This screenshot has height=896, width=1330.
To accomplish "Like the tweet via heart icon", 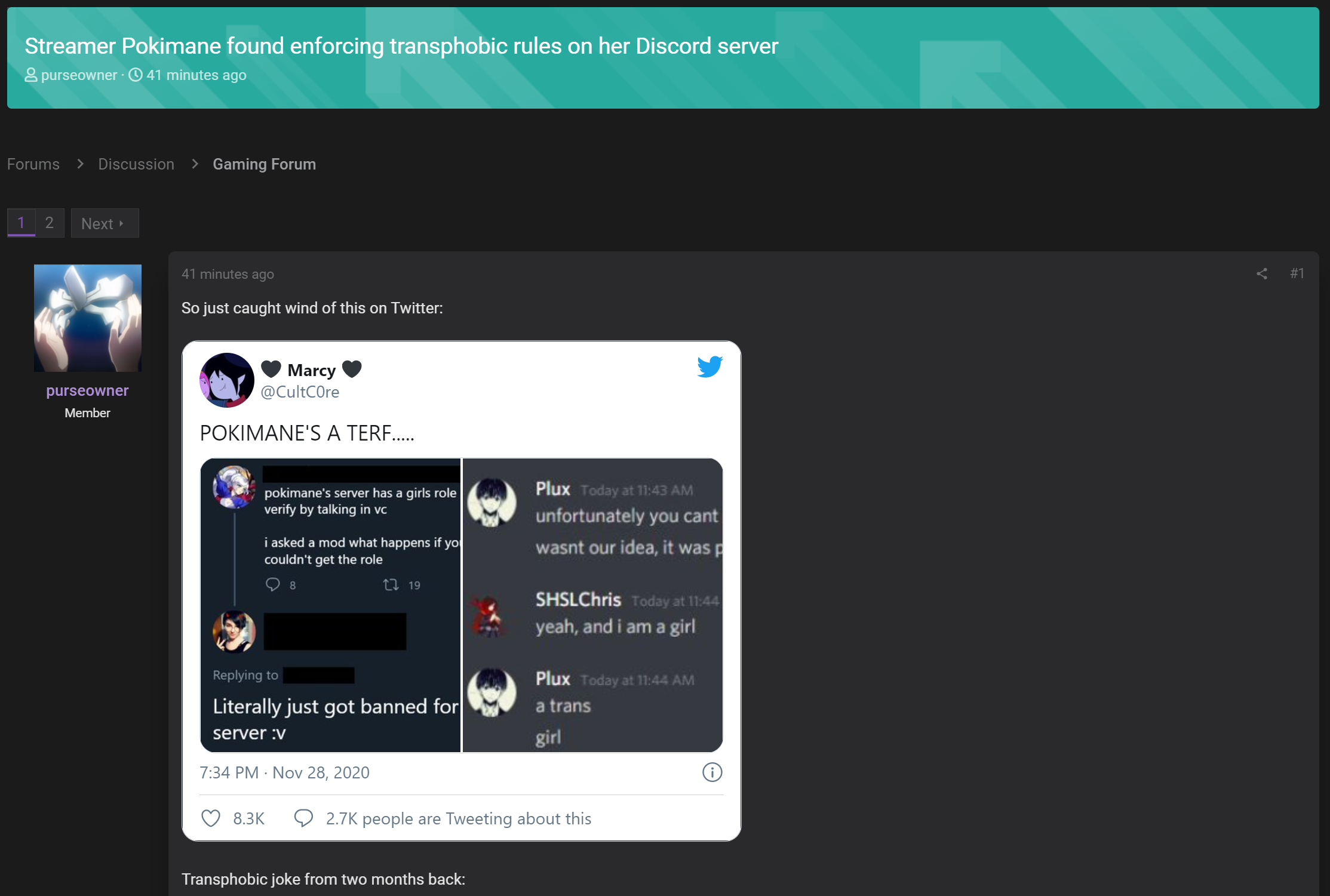I will point(211,818).
